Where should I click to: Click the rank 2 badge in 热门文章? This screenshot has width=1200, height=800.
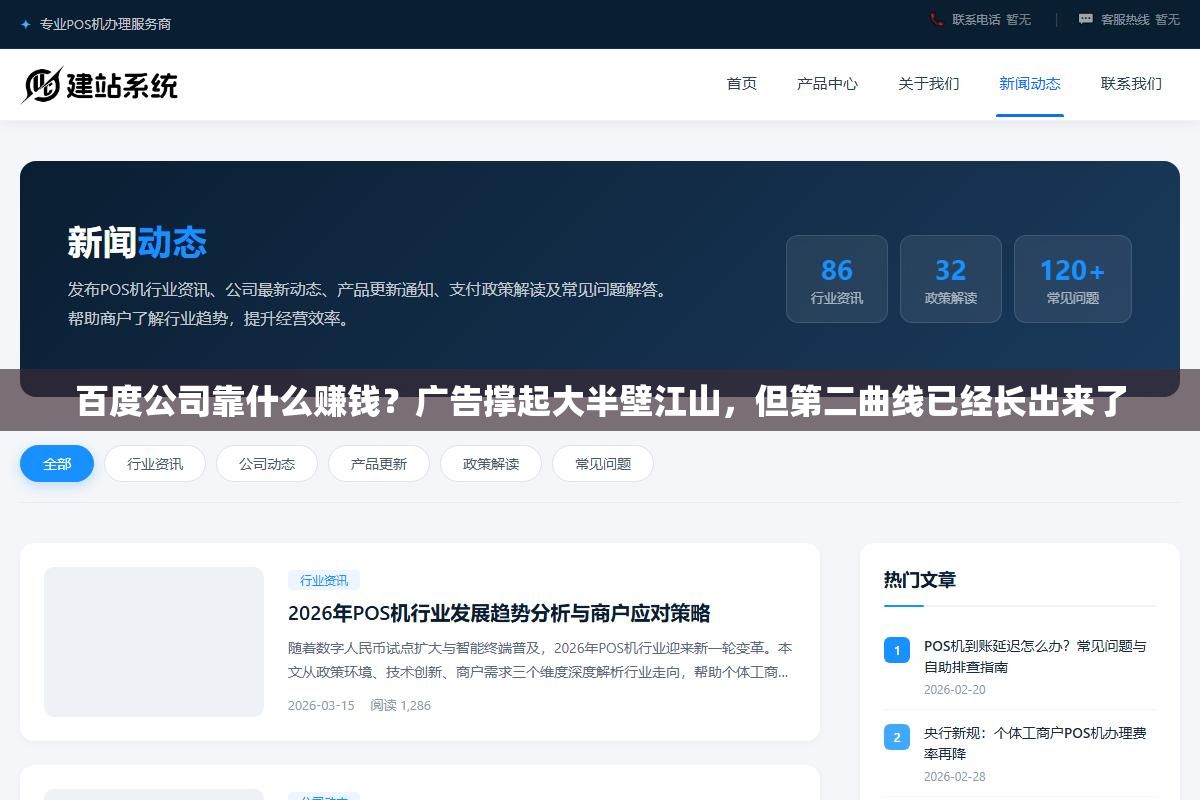pyautogui.click(x=897, y=737)
